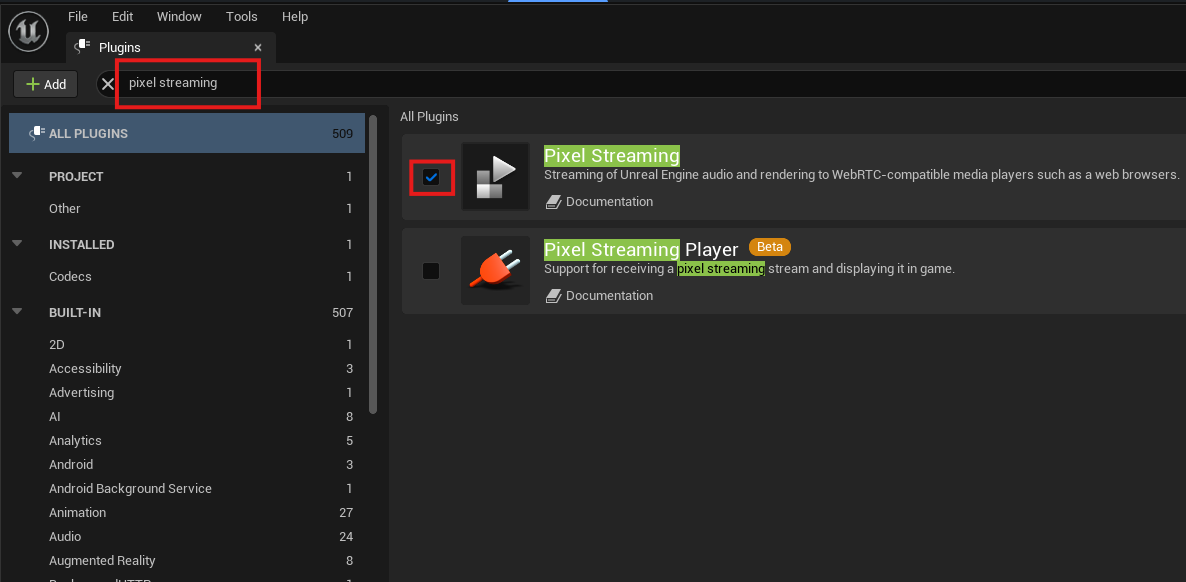
Task: Collapse the Installed category
Action: tap(17, 244)
